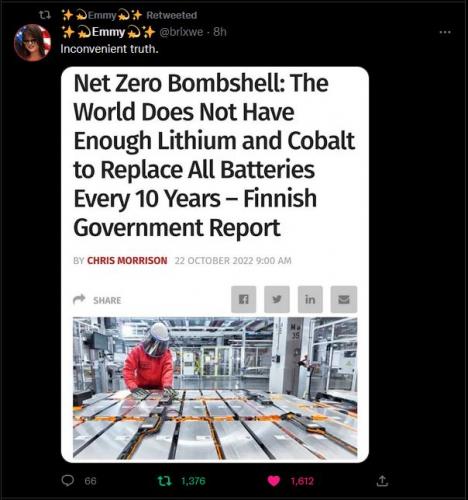This screenshot has height=500, width=468.
Task: Click the Facebook share icon in article
Action: click(x=244, y=299)
